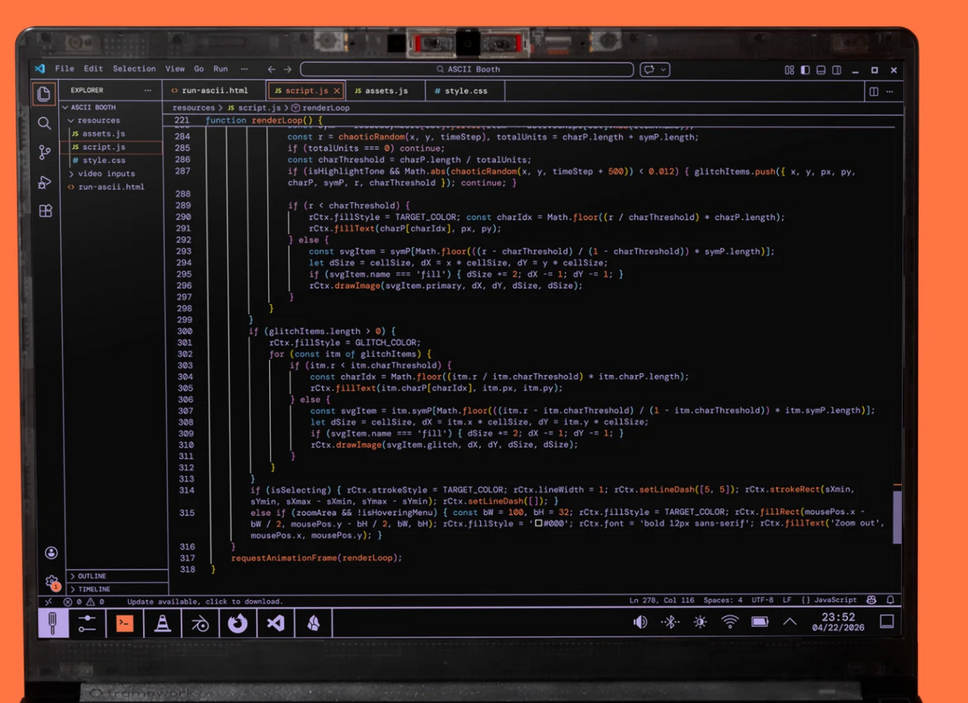Switch to the style.css tab
The width and height of the screenshot is (968, 703).
pos(465,91)
